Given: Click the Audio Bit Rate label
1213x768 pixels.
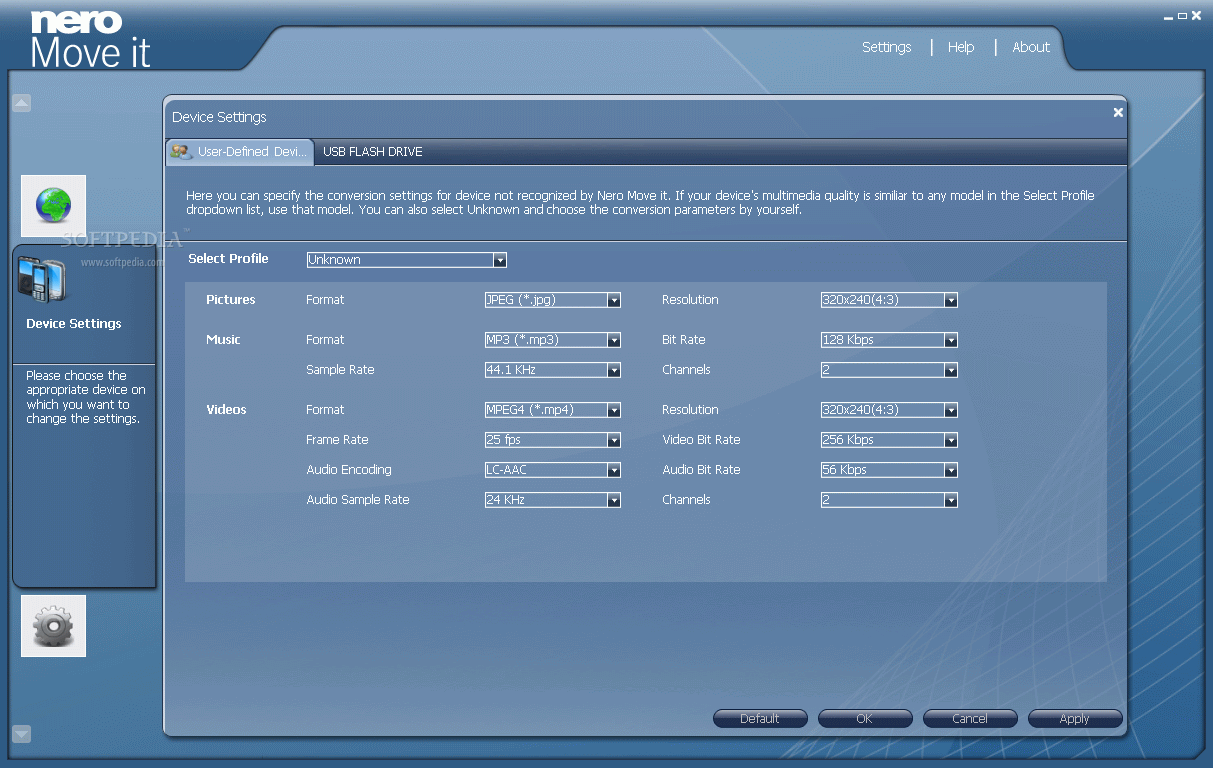Looking at the screenshot, I should 701,470.
